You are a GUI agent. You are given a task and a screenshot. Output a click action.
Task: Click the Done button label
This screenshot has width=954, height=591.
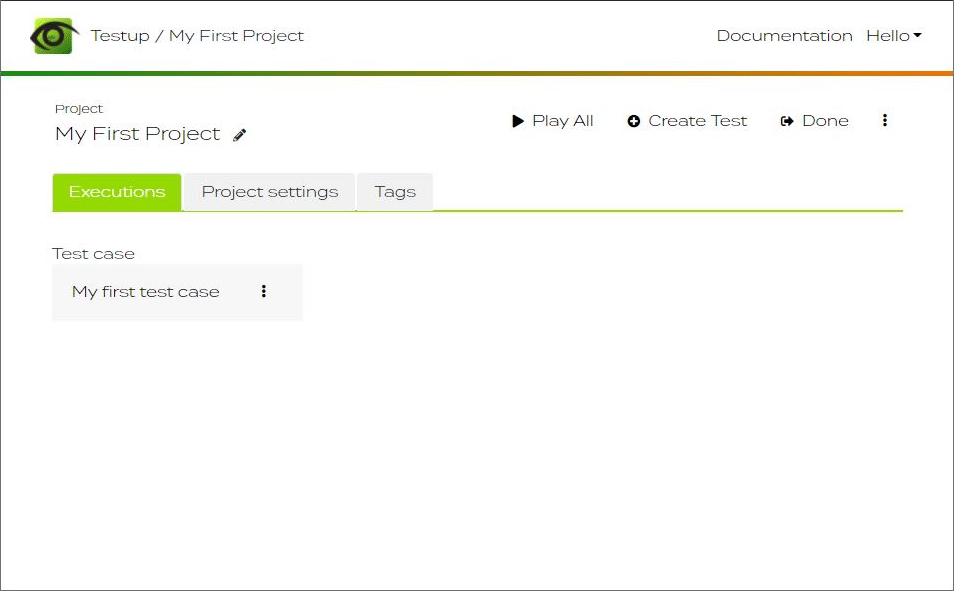pos(825,121)
